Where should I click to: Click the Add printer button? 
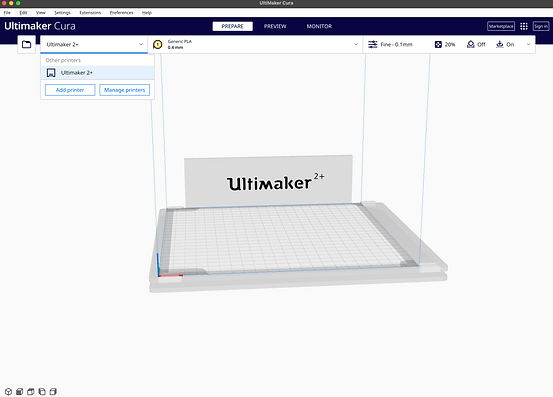(70, 90)
